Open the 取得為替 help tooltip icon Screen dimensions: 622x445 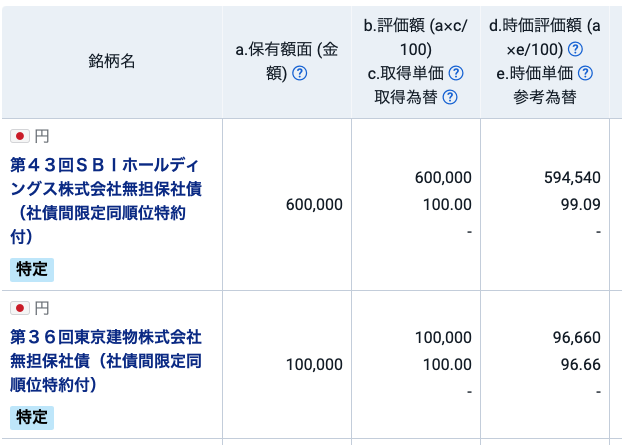point(449,97)
